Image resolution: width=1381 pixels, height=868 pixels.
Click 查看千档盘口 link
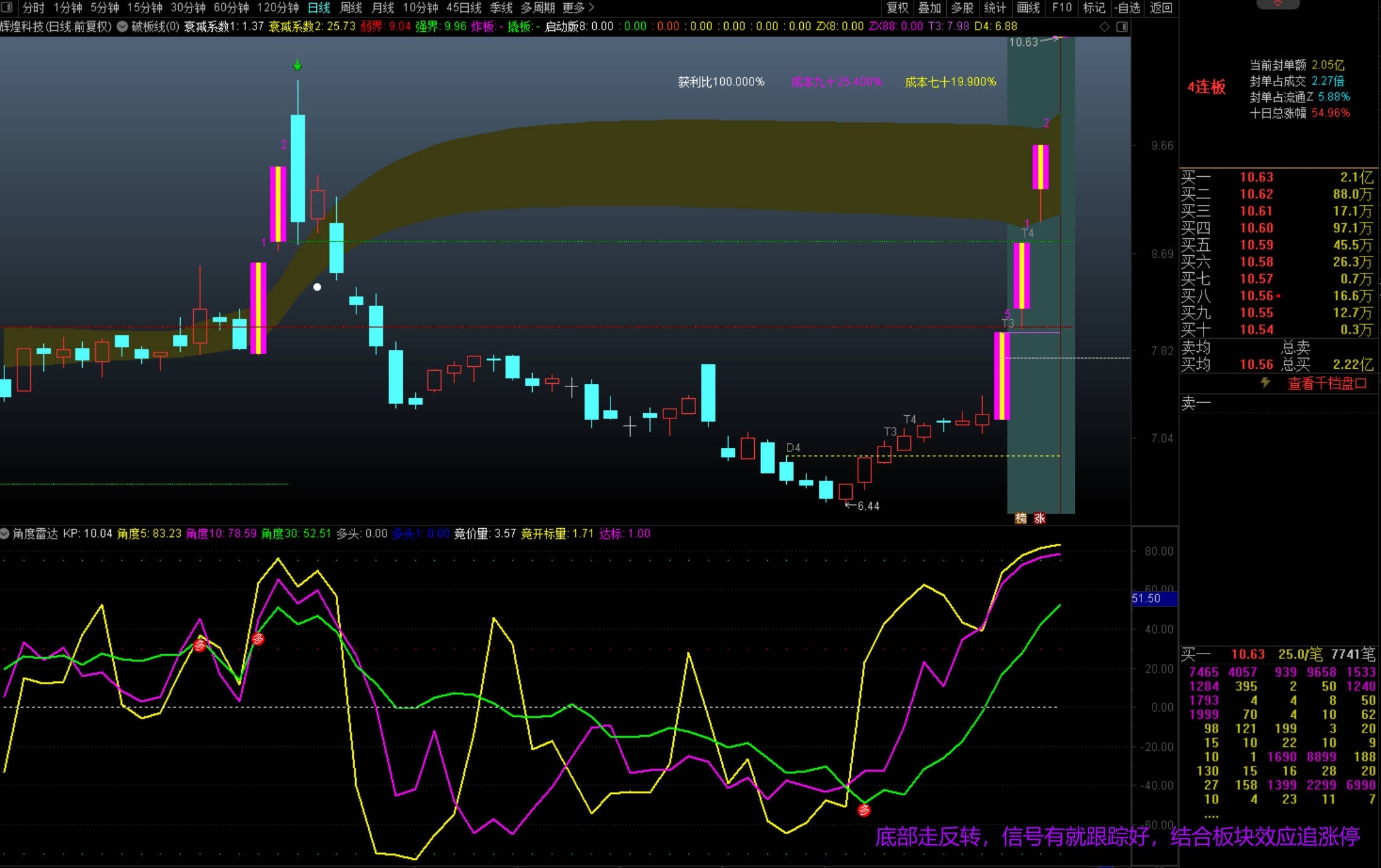(x=1326, y=383)
